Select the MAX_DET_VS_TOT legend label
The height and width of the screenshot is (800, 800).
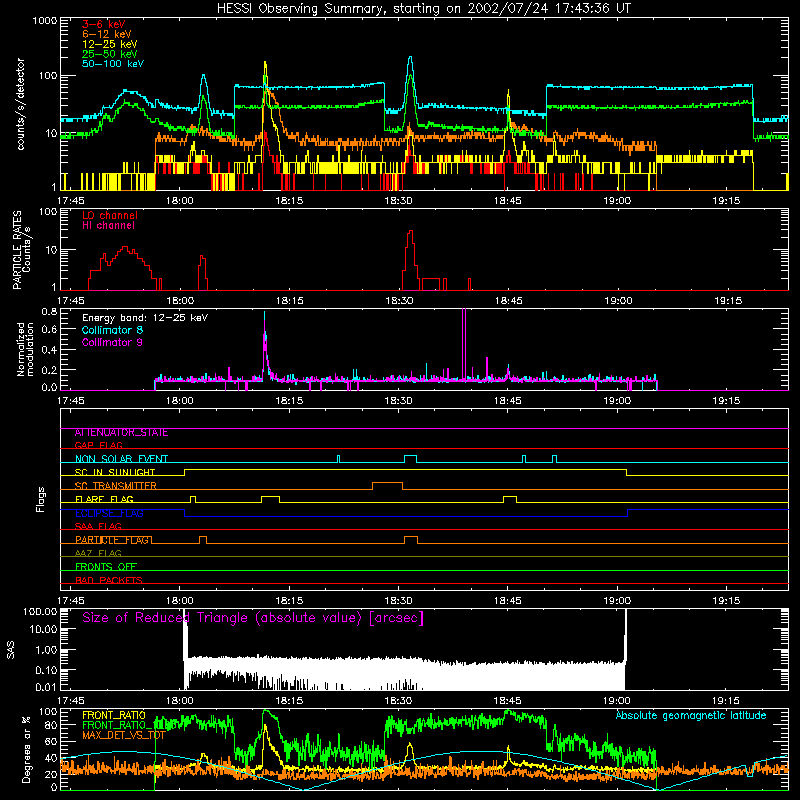pos(123,736)
